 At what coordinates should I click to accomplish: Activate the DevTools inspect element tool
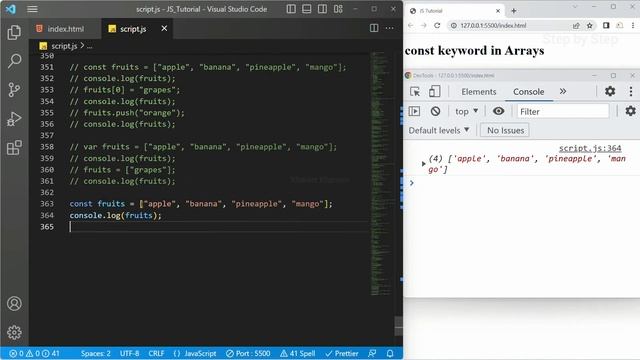[415, 91]
